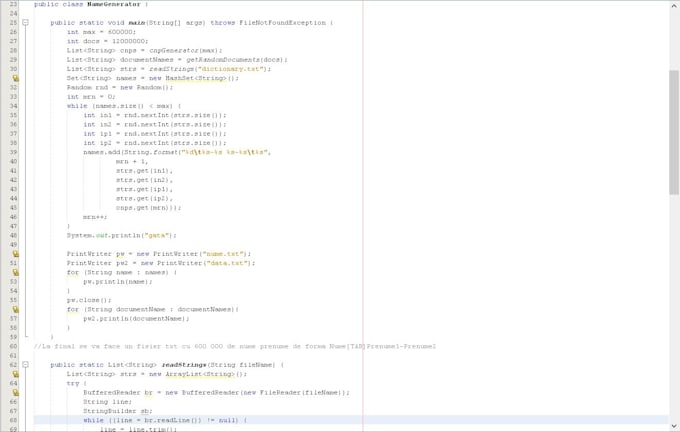Click the 'cnpGenerator(max)' call
The height and width of the screenshot is (432, 680).
point(185,51)
